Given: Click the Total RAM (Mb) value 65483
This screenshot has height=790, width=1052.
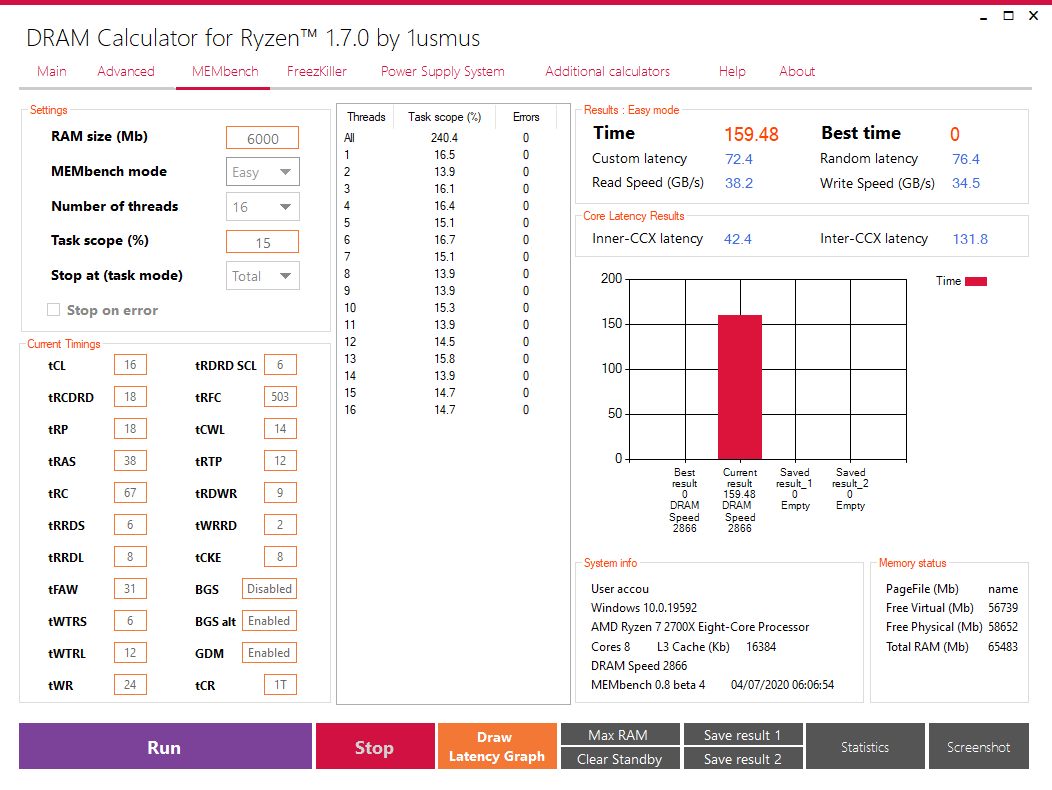Looking at the screenshot, I should click(x=1002, y=646).
